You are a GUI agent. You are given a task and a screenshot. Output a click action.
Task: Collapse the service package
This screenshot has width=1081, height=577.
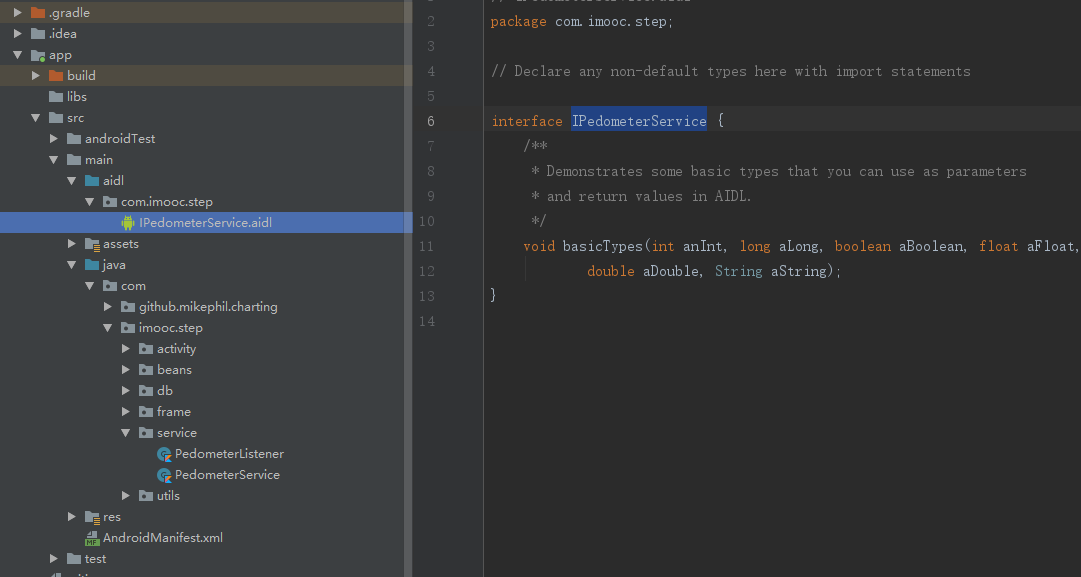pyautogui.click(x=125, y=432)
